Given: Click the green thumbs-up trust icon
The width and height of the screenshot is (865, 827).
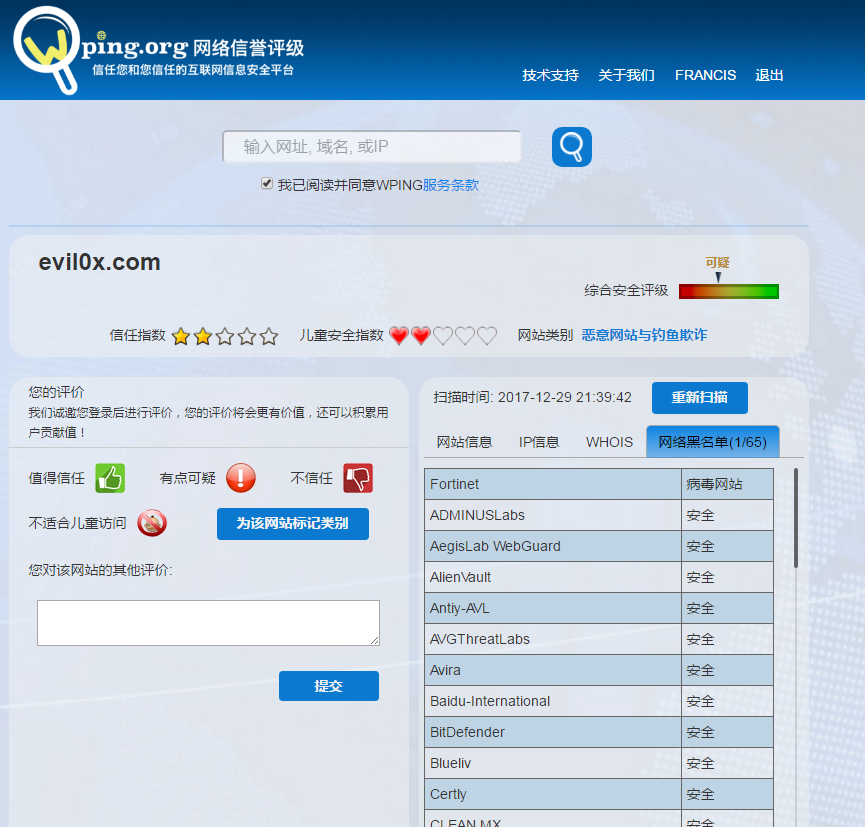Looking at the screenshot, I should pyautogui.click(x=110, y=478).
